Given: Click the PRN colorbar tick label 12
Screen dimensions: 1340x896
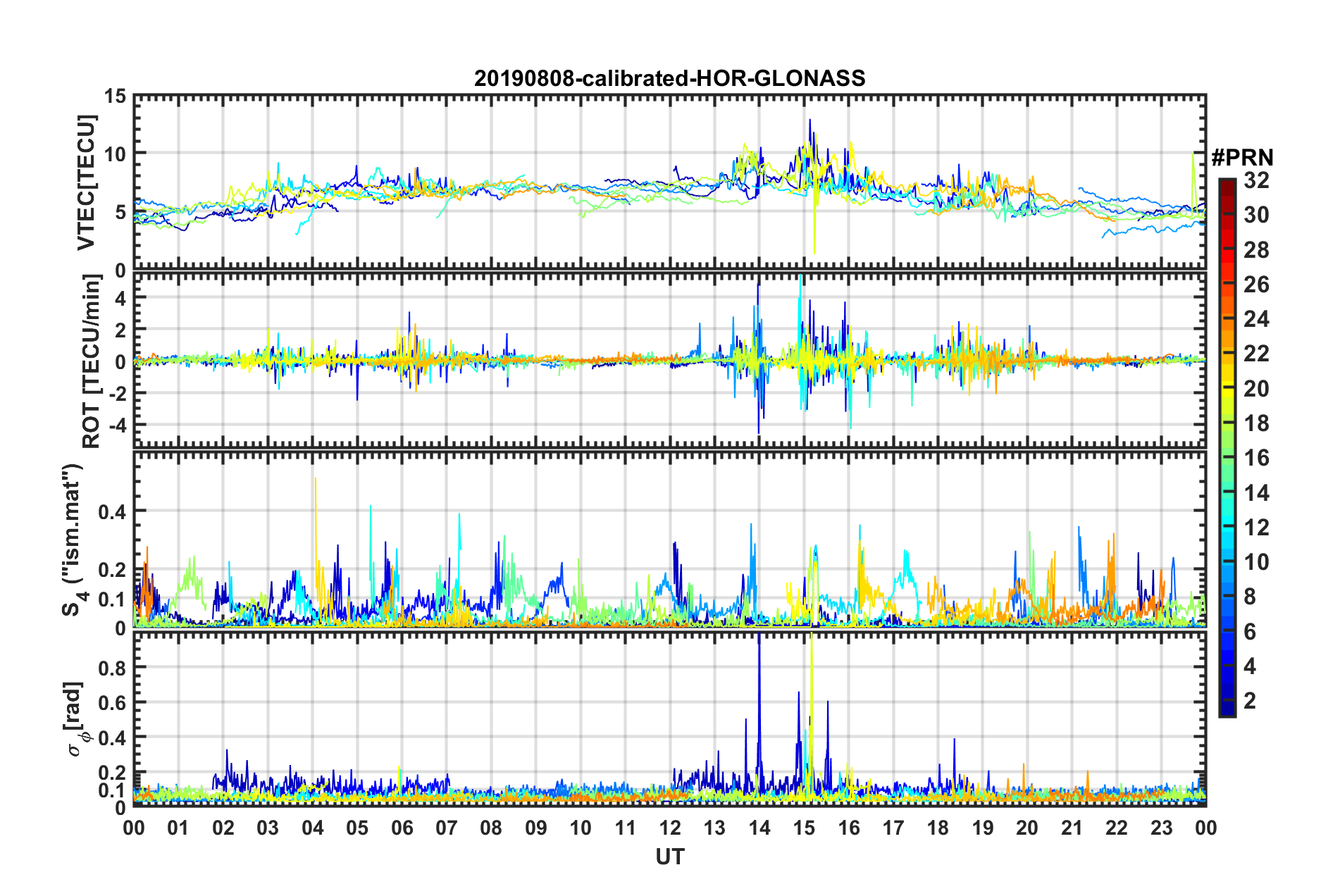Looking at the screenshot, I should (x=1256, y=528).
